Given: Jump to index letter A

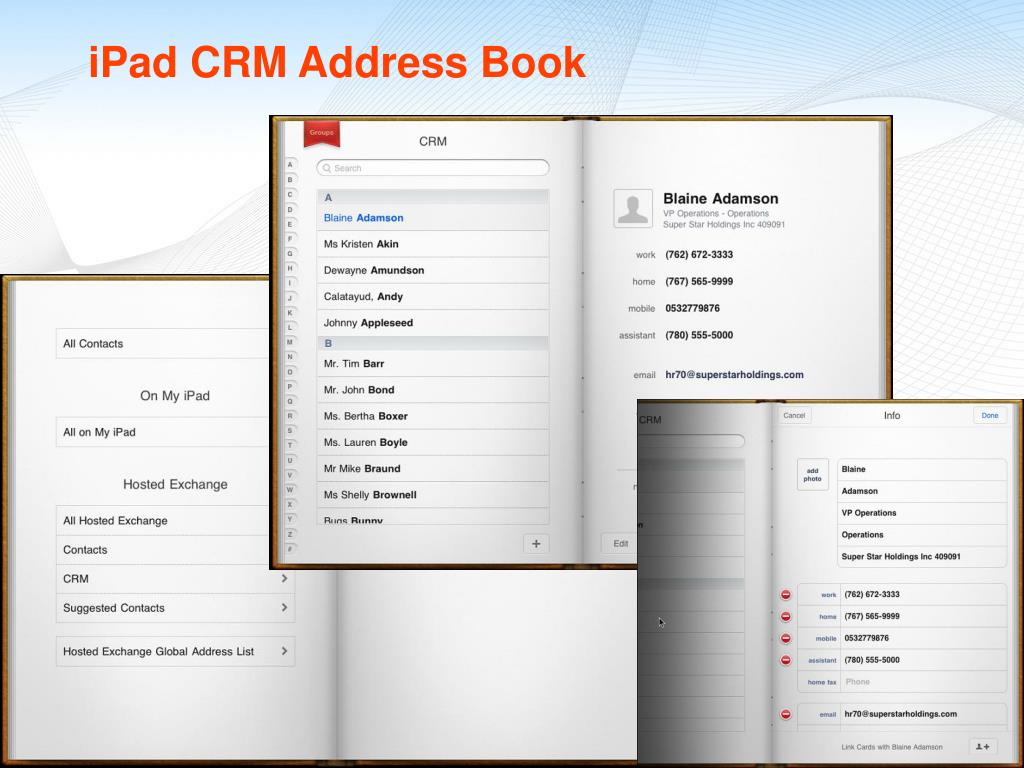Looking at the screenshot, I should [291, 165].
